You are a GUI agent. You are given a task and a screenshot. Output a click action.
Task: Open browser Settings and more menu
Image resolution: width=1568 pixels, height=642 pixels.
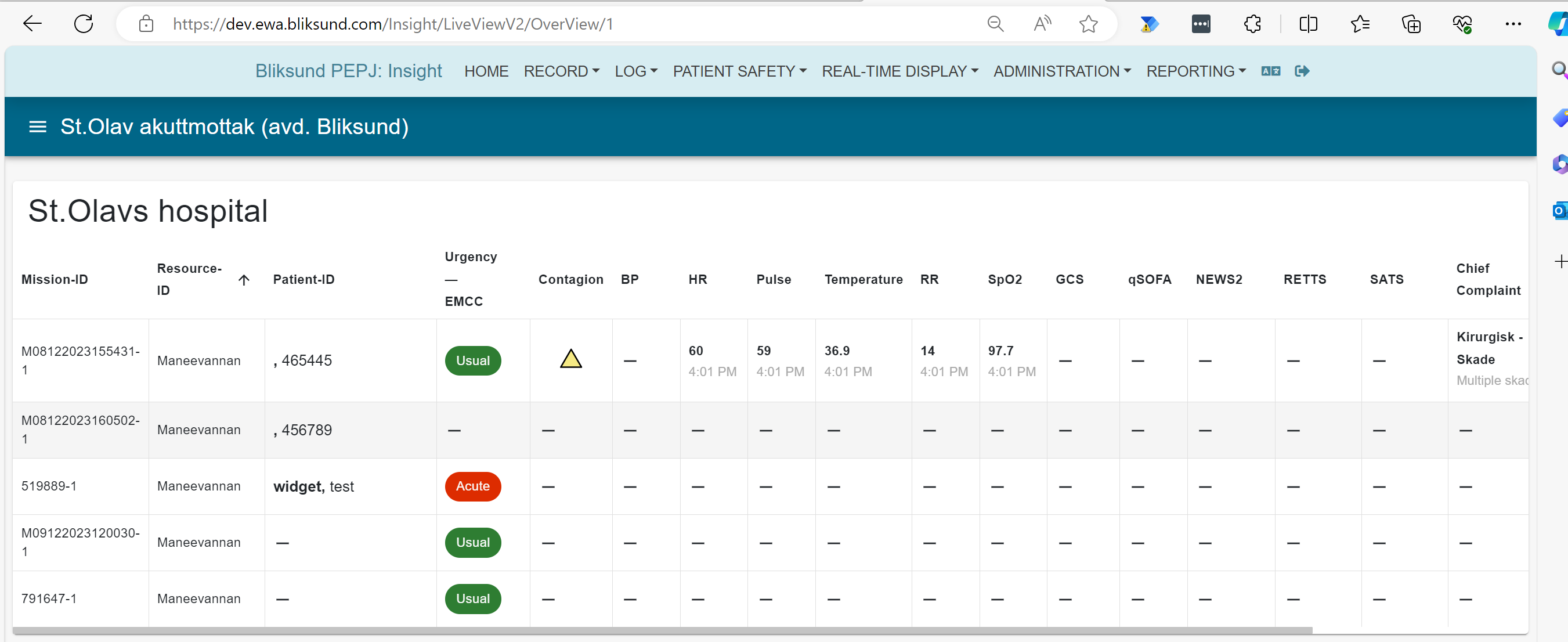click(x=1513, y=24)
